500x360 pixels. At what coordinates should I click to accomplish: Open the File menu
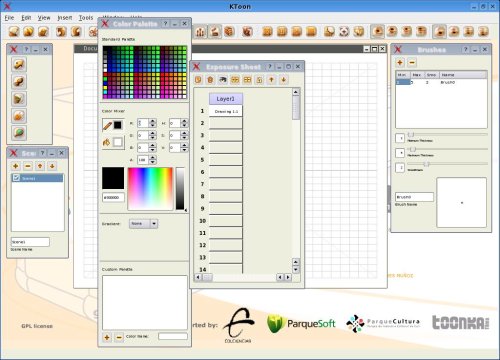pos(9,18)
